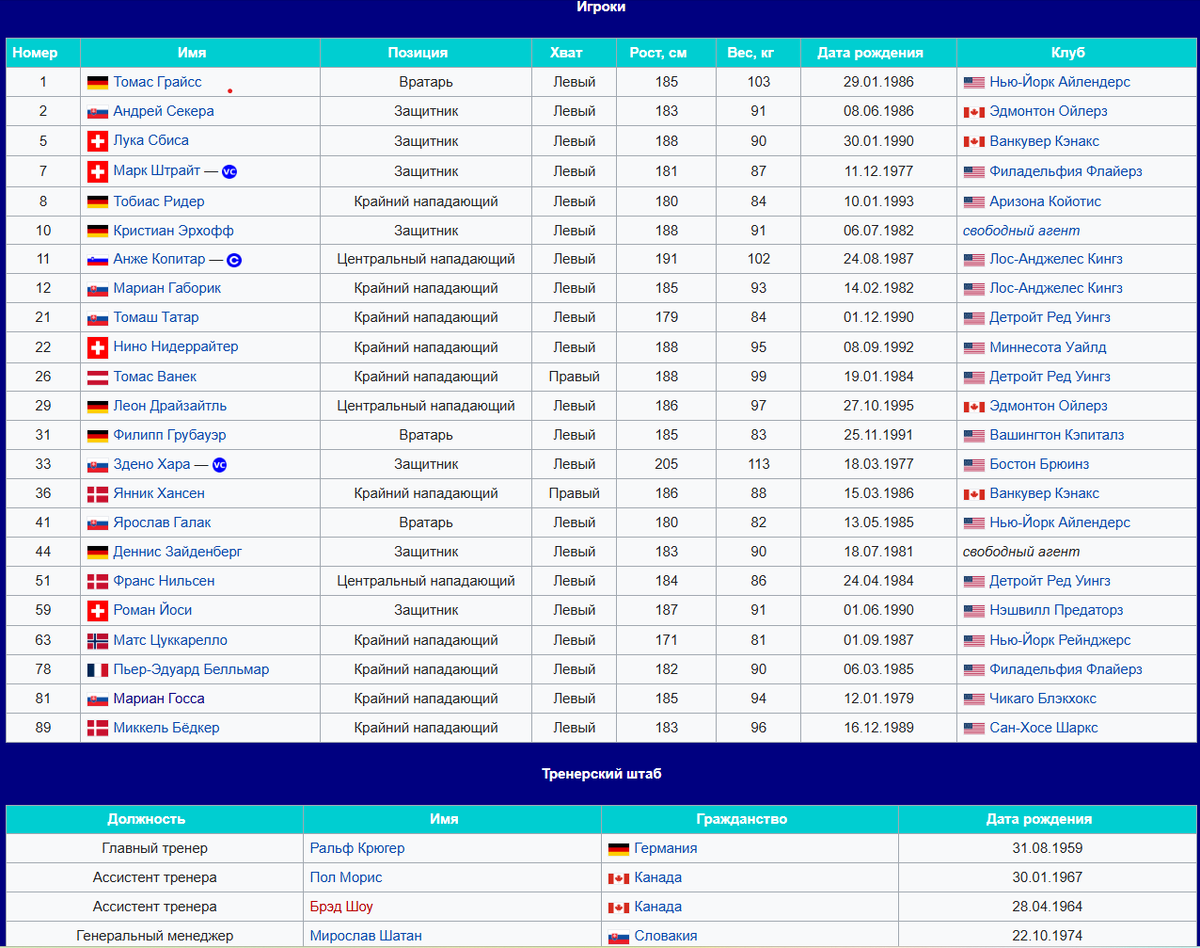This screenshot has height=948, width=1200.
Task: Open the Нино Нидеррайтер player link
Action: (175, 347)
